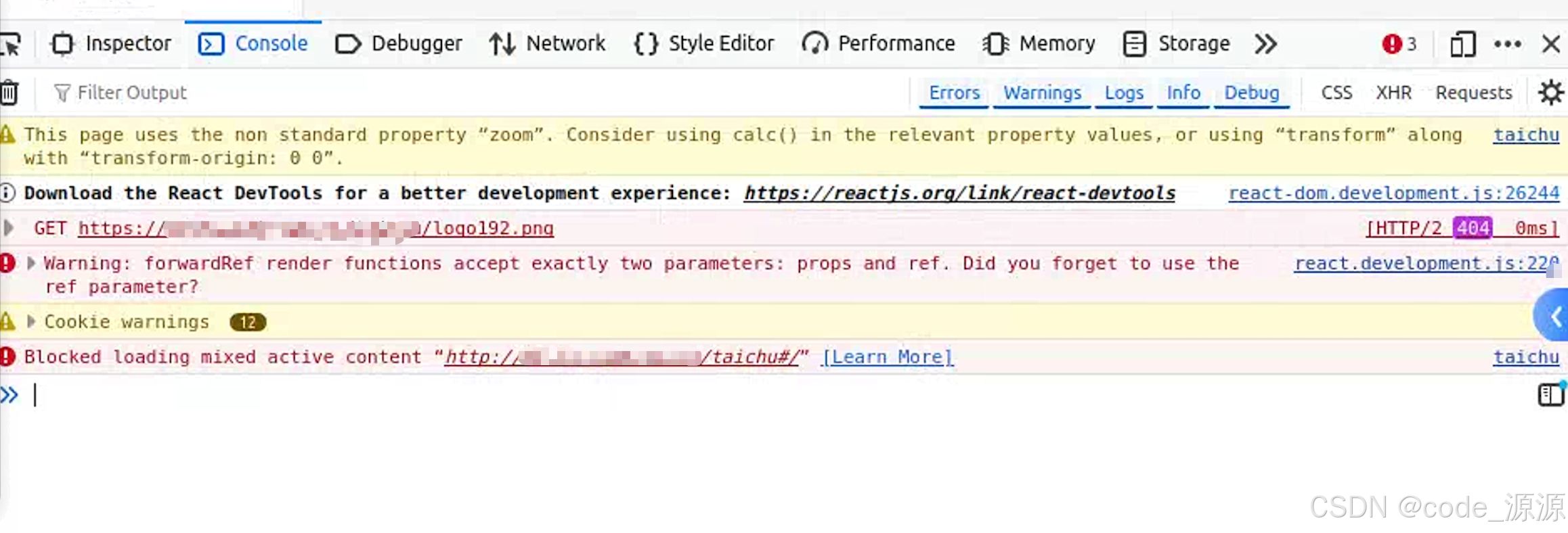Expand the forwardRef warning details
Viewport: 1568px width, 533px height.
(30, 264)
